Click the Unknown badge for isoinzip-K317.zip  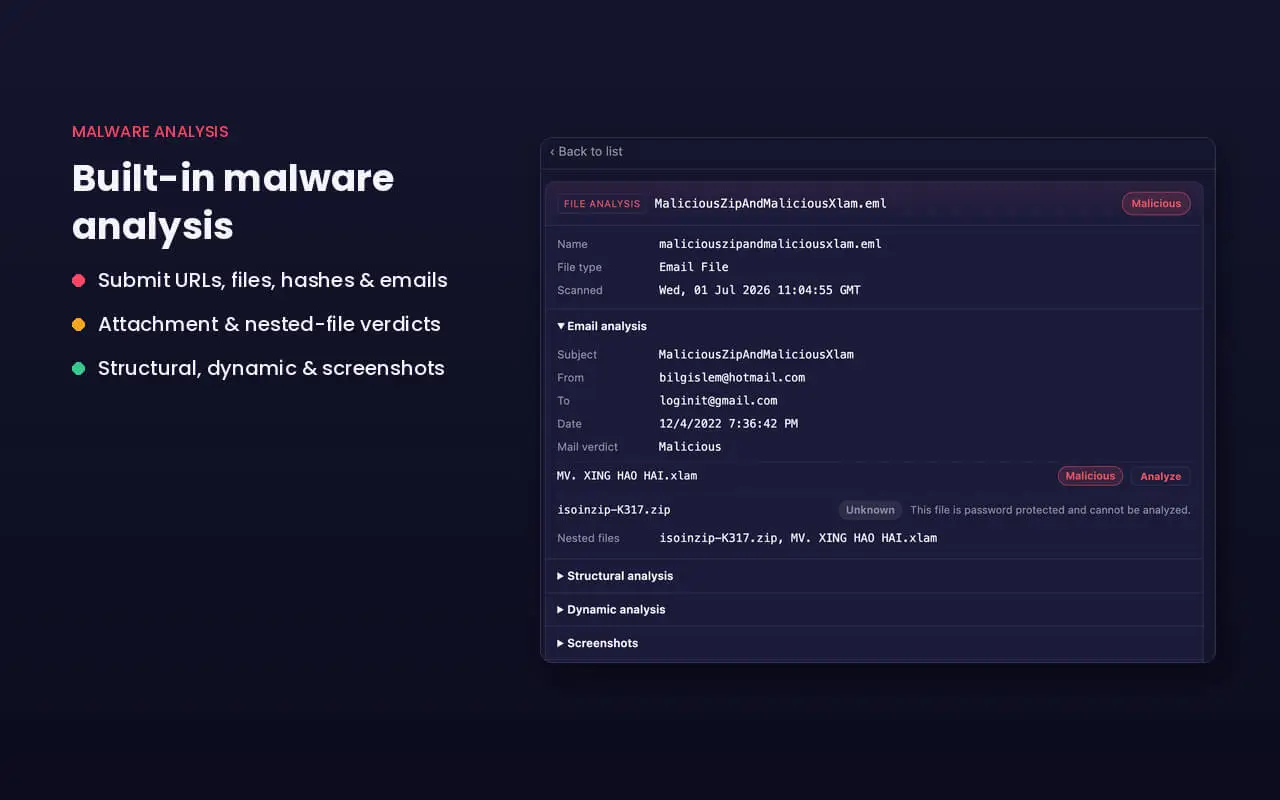(870, 510)
